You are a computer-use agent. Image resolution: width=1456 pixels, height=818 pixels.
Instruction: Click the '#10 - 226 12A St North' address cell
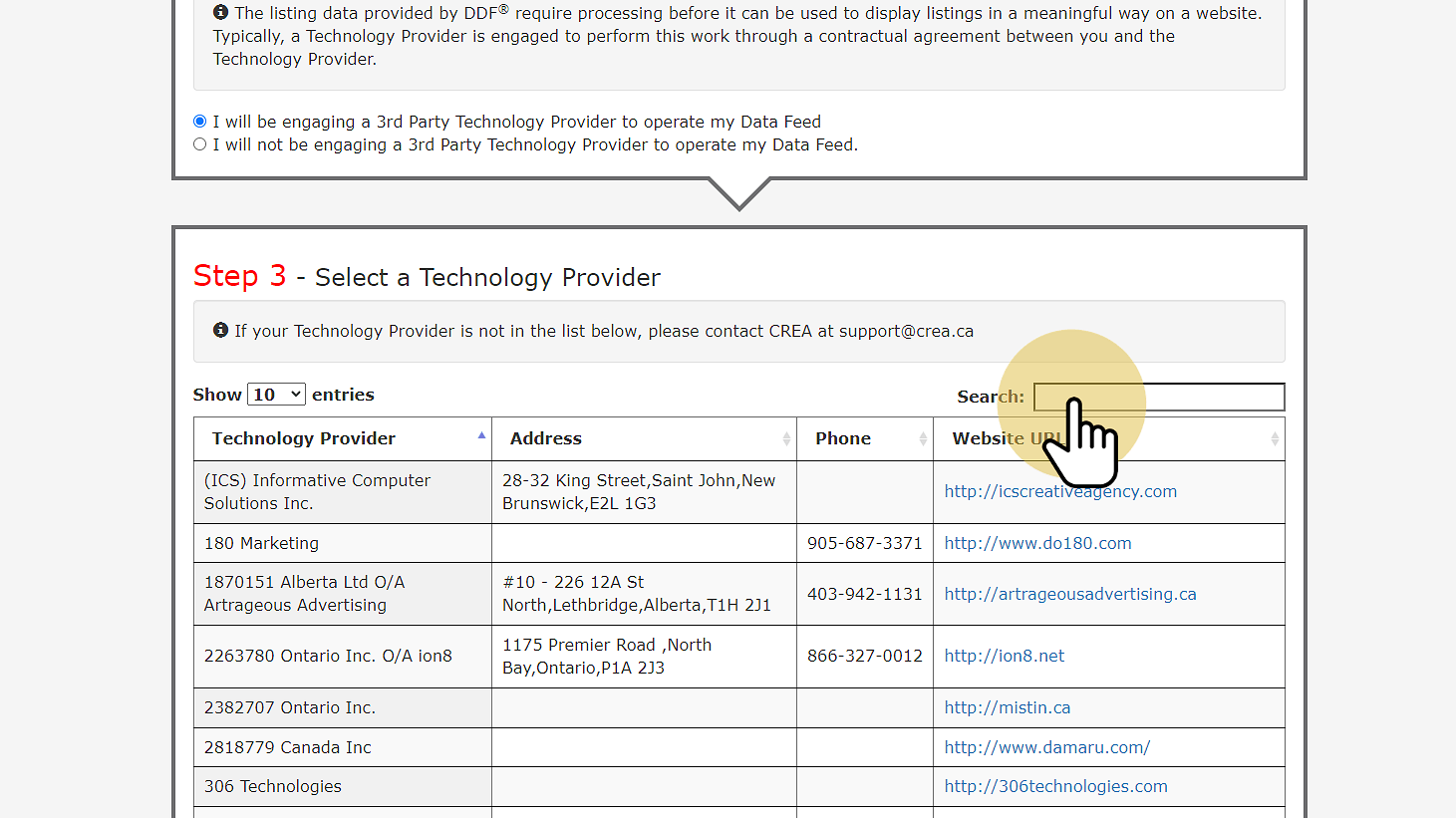(x=645, y=594)
